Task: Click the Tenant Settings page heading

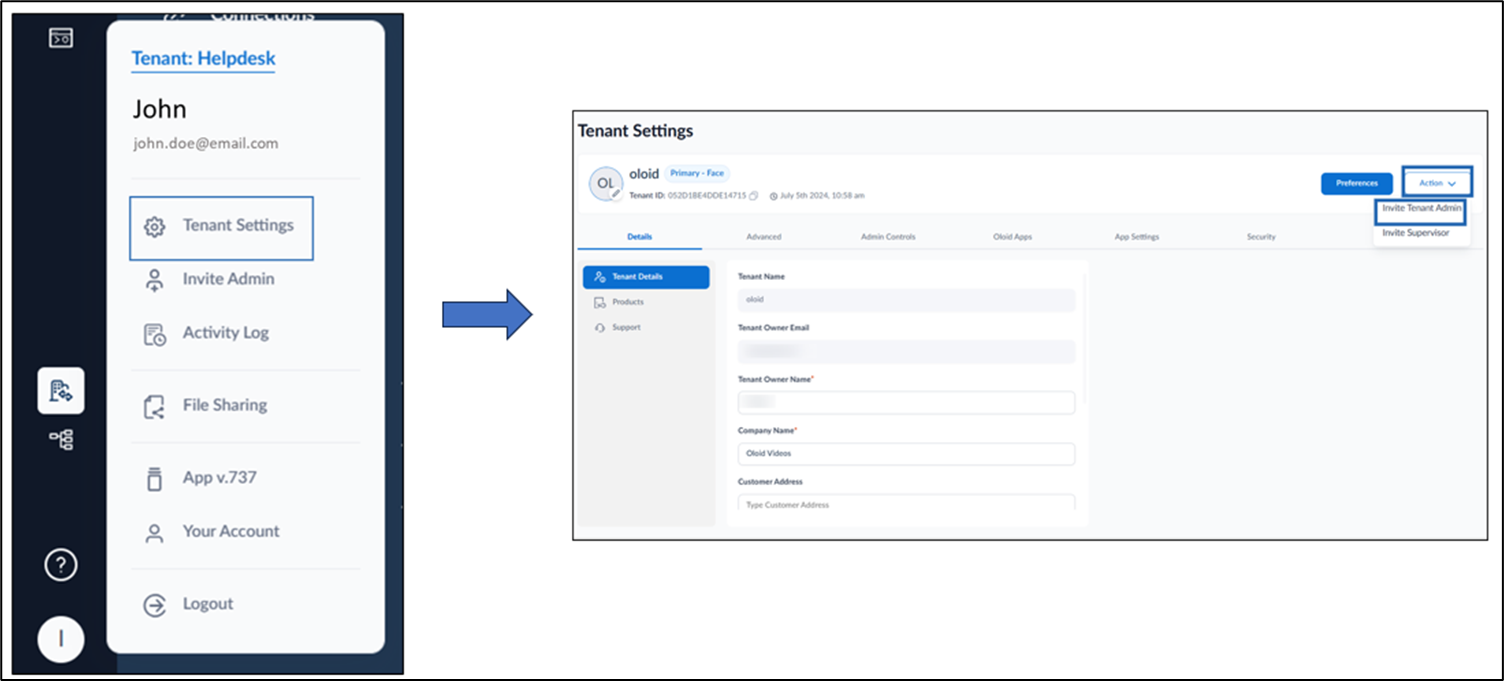Action: tap(635, 131)
